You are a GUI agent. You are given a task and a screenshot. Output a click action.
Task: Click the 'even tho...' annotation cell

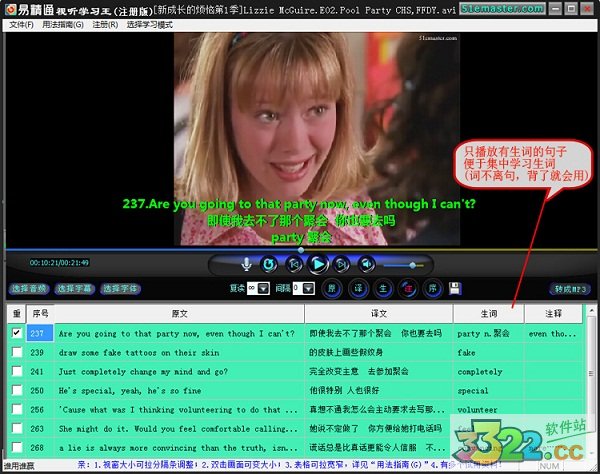click(552, 334)
